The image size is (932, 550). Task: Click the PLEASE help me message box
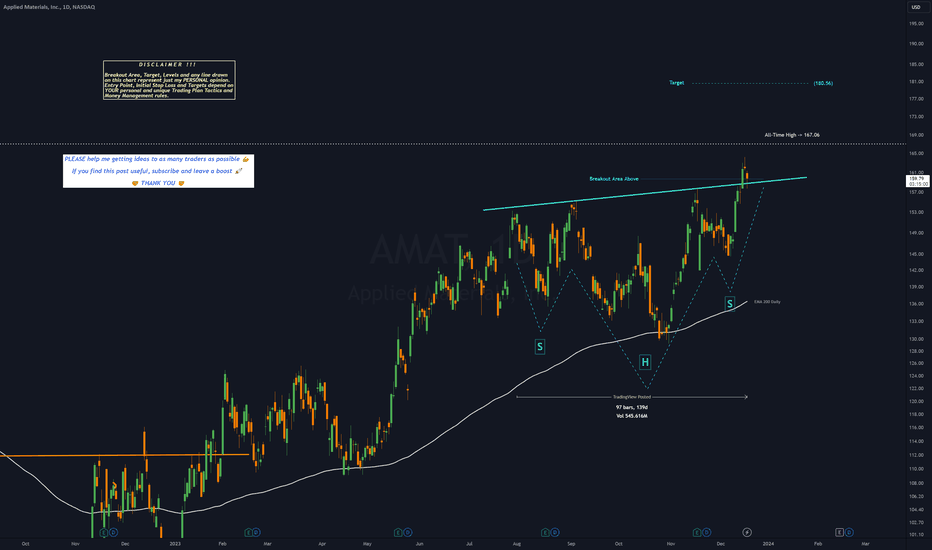[159, 171]
